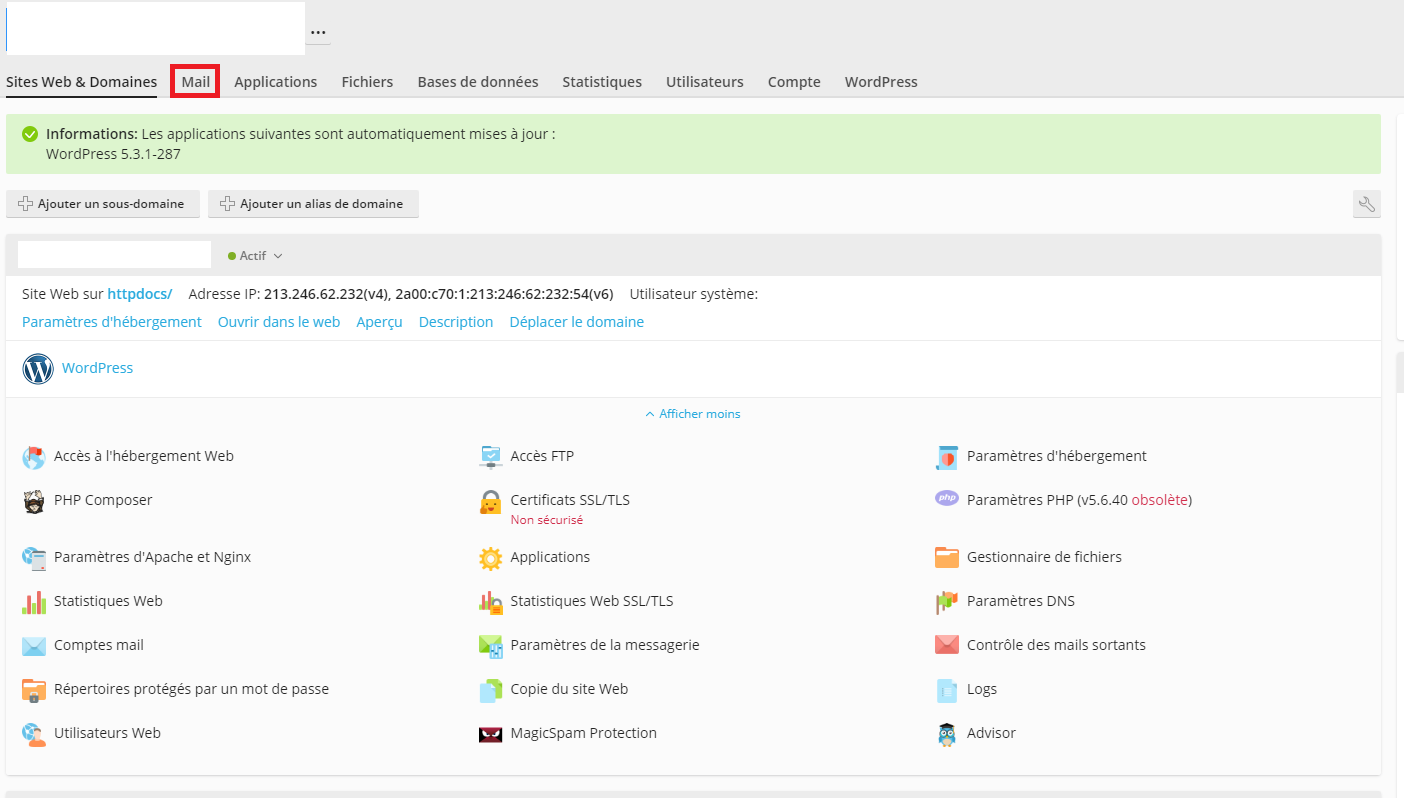Click the WordPress logo icon
The width and height of the screenshot is (1404, 798).
pos(38,369)
